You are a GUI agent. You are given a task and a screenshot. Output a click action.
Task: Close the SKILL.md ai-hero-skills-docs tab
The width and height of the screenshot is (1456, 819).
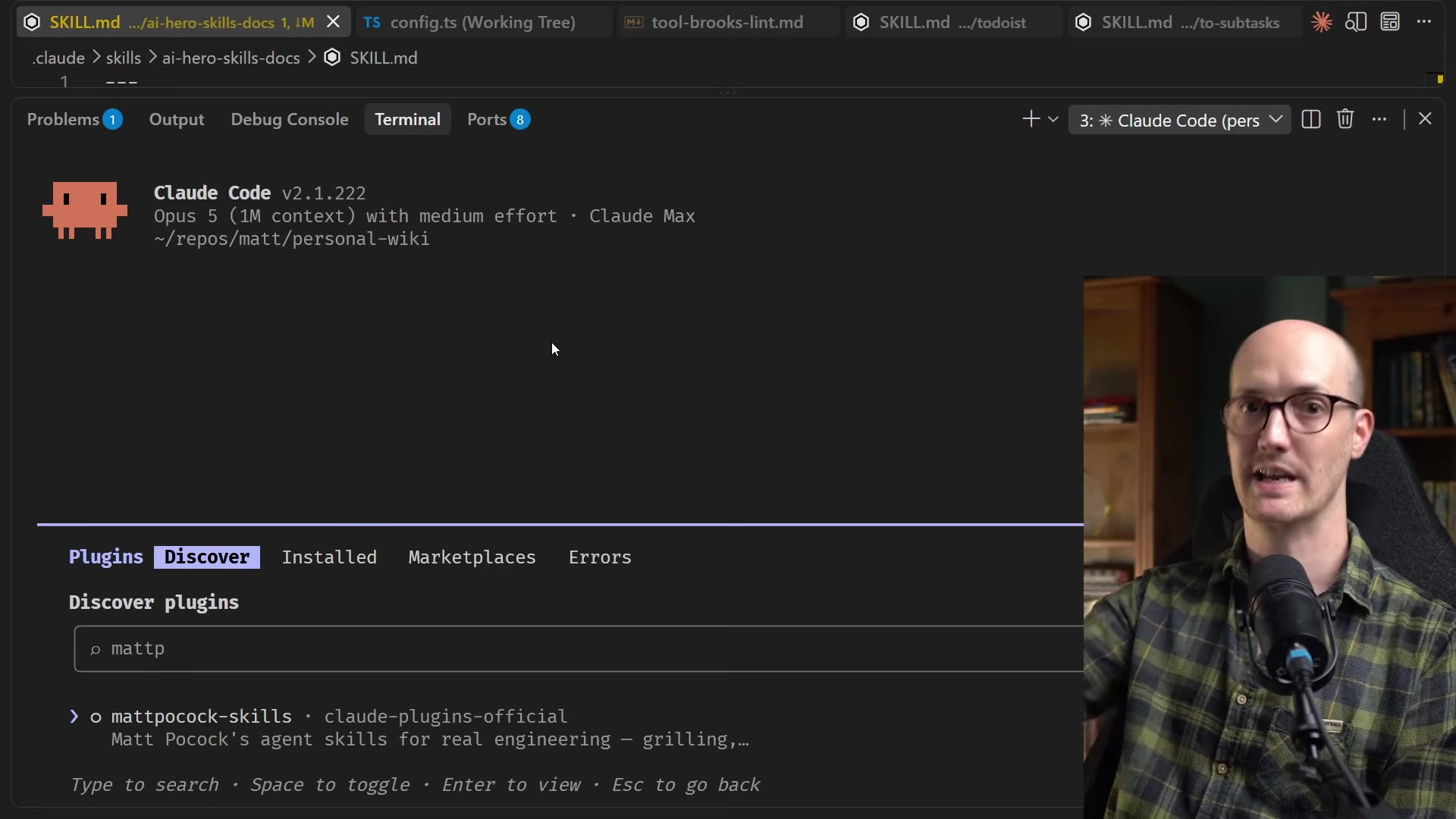[333, 22]
